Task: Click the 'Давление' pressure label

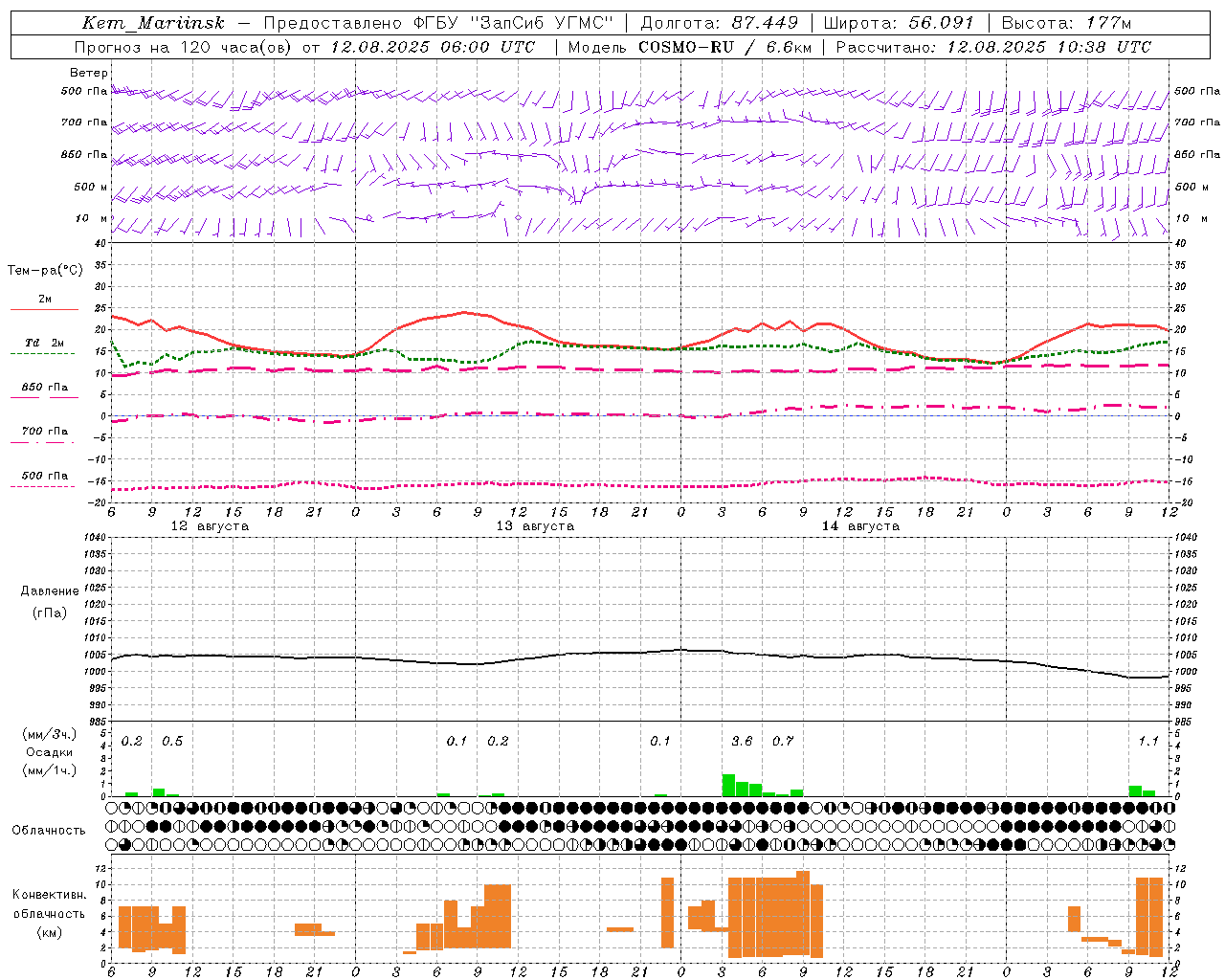Action: (x=49, y=591)
